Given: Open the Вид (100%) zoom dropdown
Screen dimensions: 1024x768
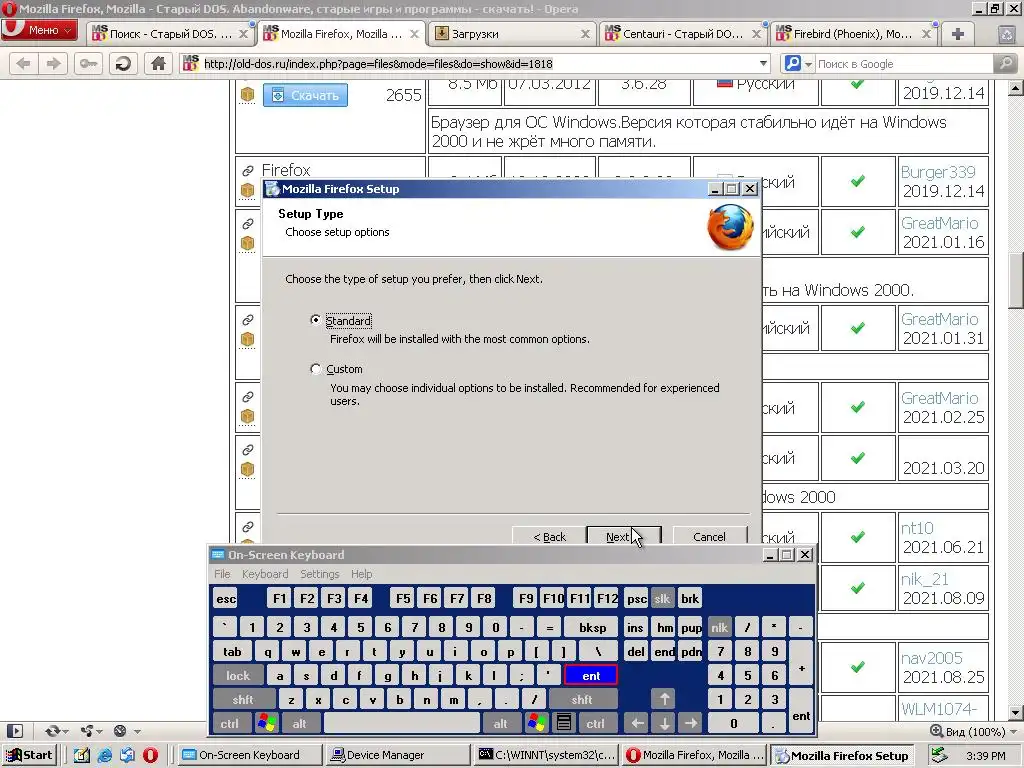Looking at the screenshot, I should point(1014,731).
